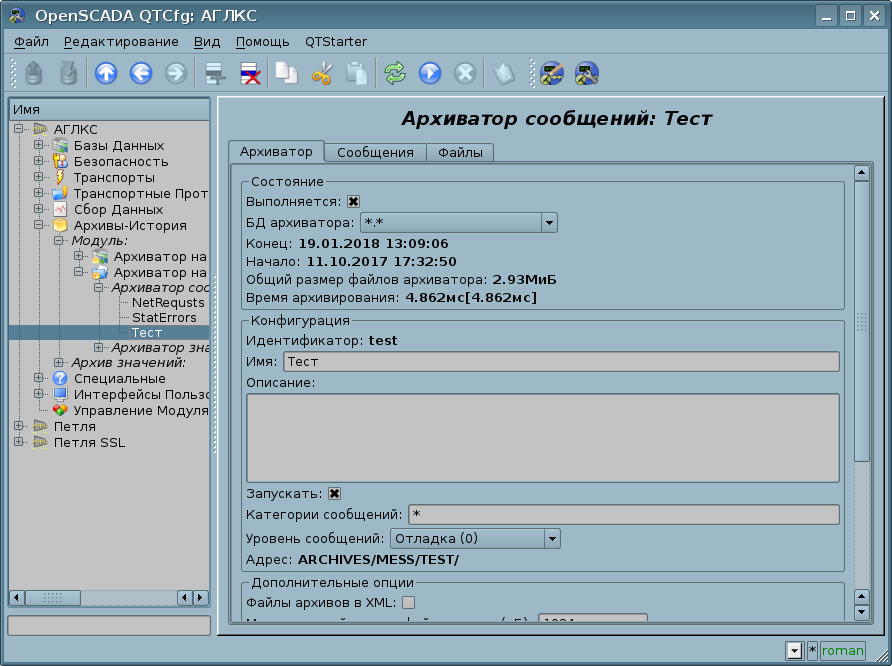Click the Управление Модулями colored cubes icon
The image size is (892, 666).
click(60, 410)
